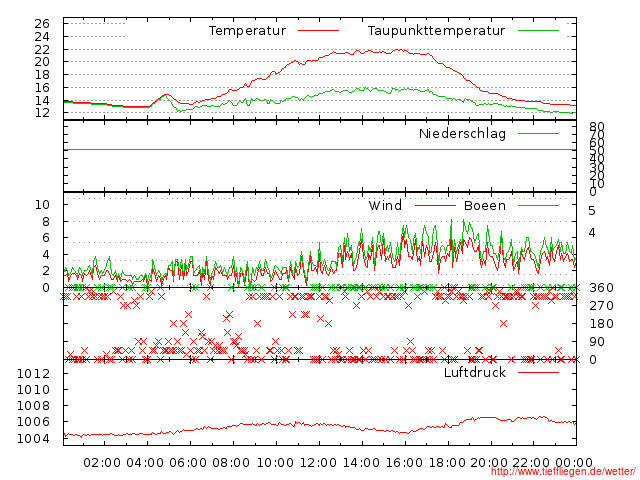Click the 20:00 time axis label
The image size is (640, 480).
(x=489, y=463)
